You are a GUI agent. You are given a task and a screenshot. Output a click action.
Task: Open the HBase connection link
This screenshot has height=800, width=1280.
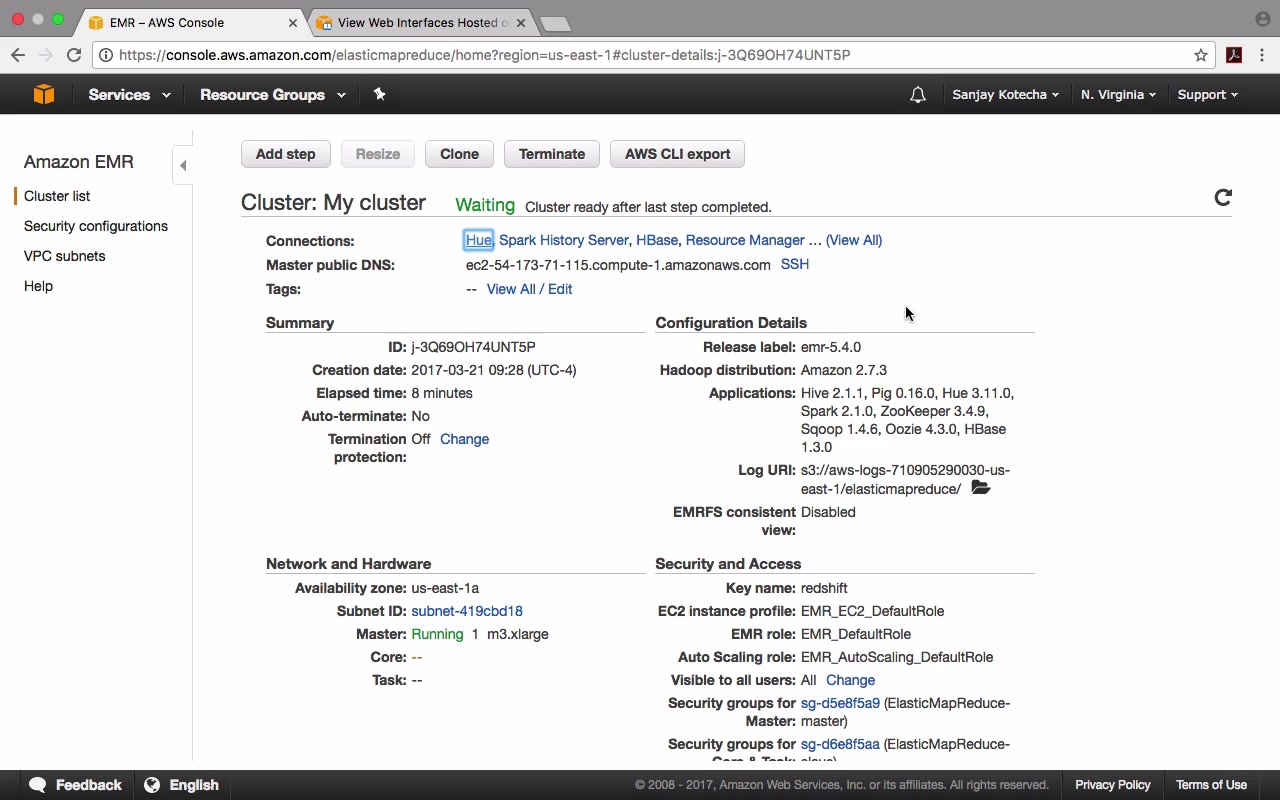click(x=657, y=240)
